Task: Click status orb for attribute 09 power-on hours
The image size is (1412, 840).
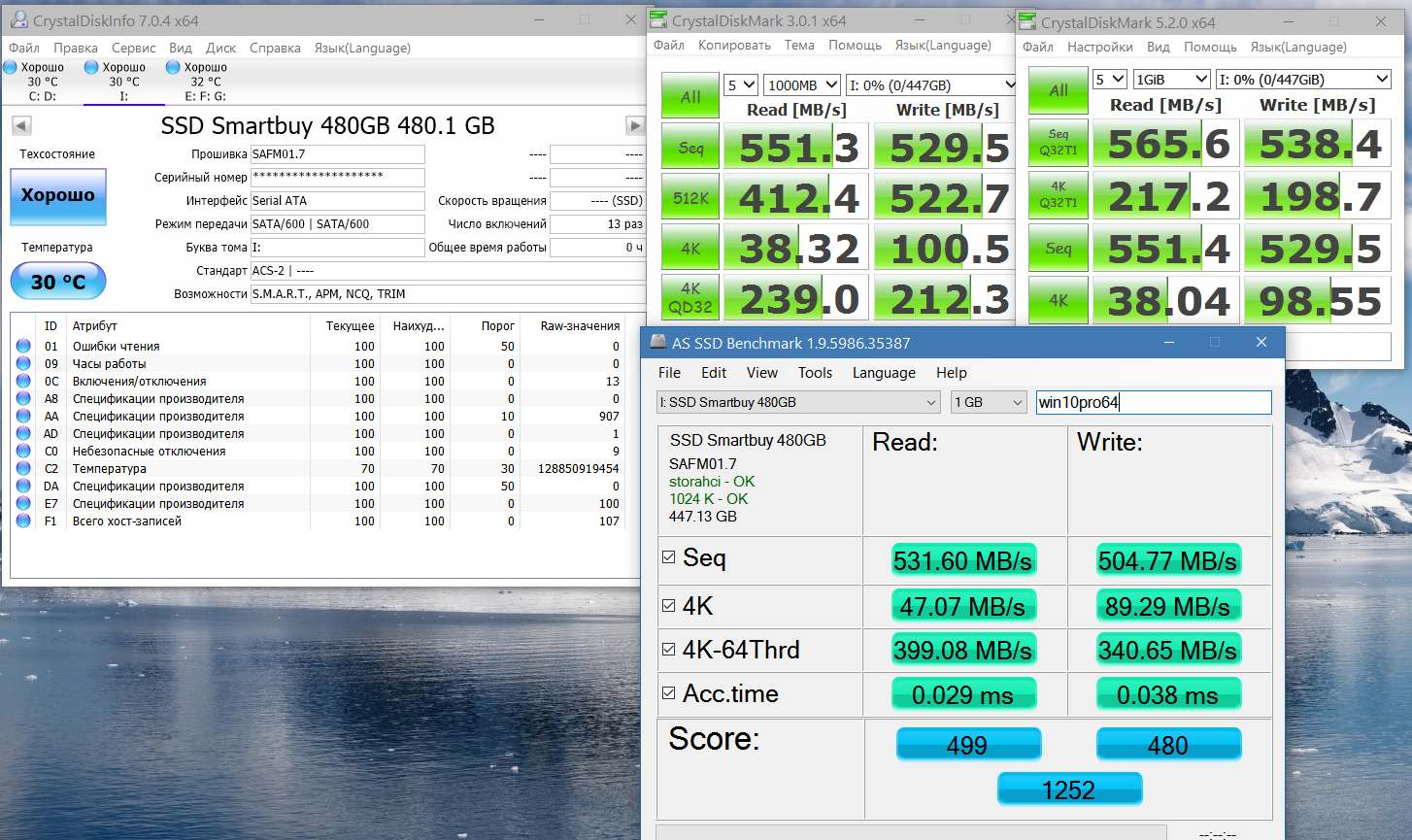Action: tap(23, 363)
